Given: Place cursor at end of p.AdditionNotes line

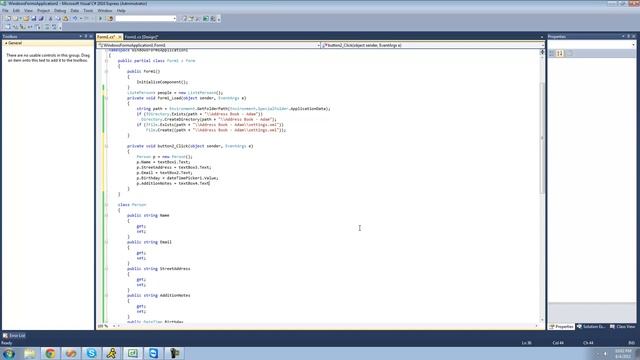Looking at the screenshot, I should [x=210, y=183].
